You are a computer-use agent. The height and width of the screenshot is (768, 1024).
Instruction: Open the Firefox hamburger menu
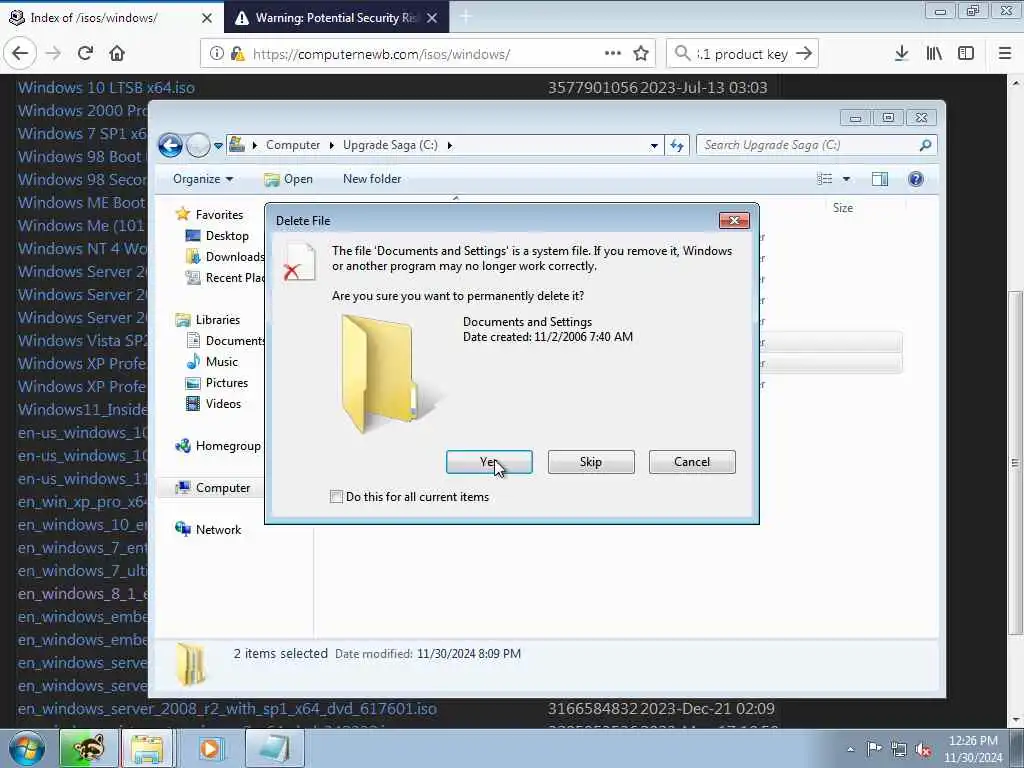[x=1005, y=54]
